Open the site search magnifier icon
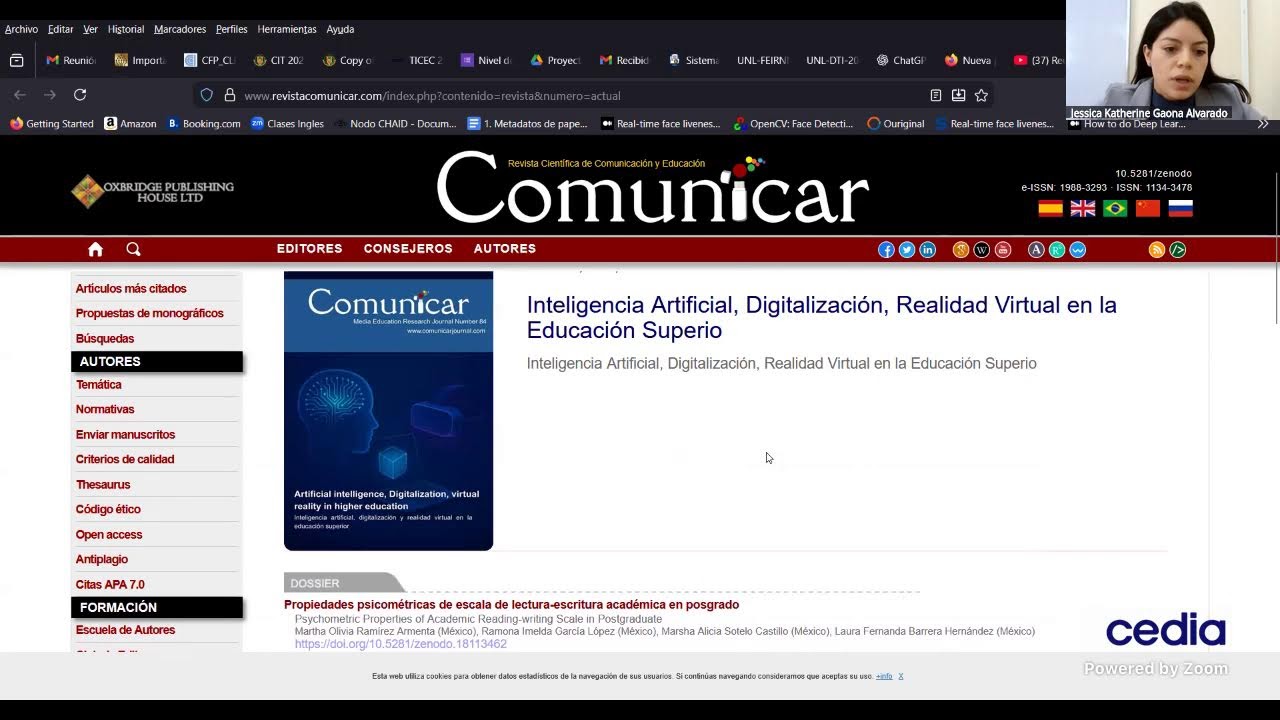This screenshot has height=720, width=1280. pos(133,249)
